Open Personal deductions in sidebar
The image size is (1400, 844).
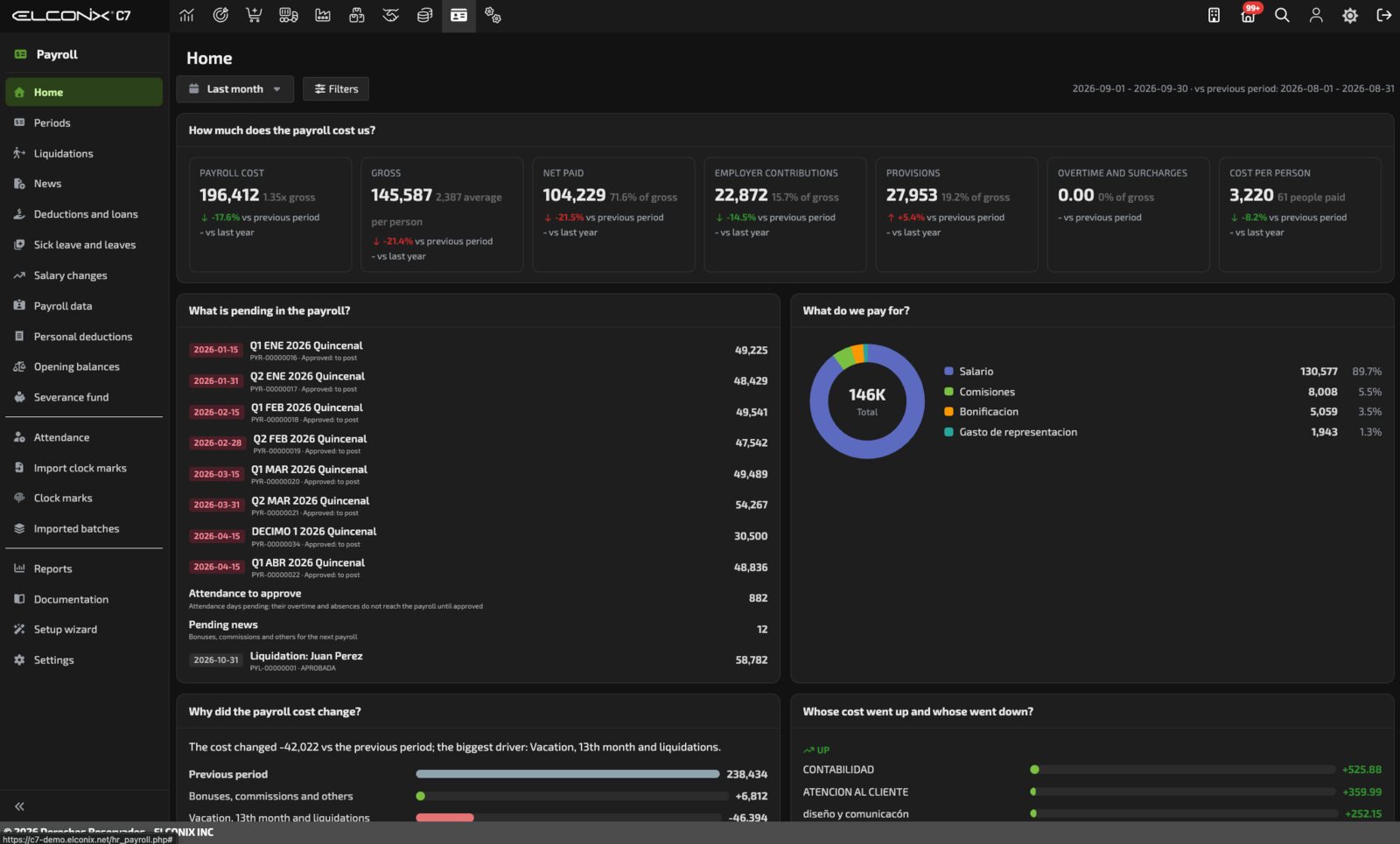84,337
